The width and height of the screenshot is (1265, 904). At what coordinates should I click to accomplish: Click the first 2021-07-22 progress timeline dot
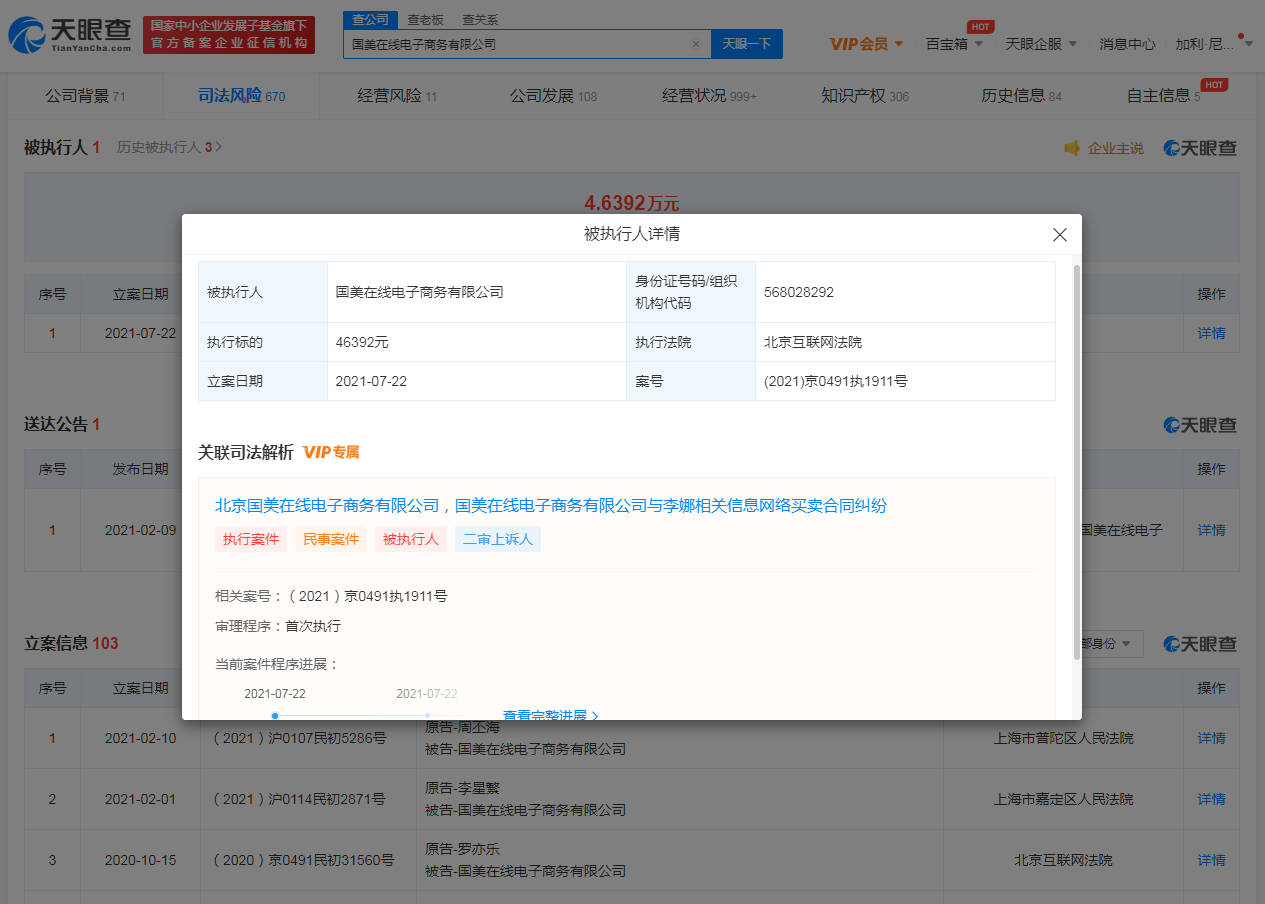tap(275, 715)
